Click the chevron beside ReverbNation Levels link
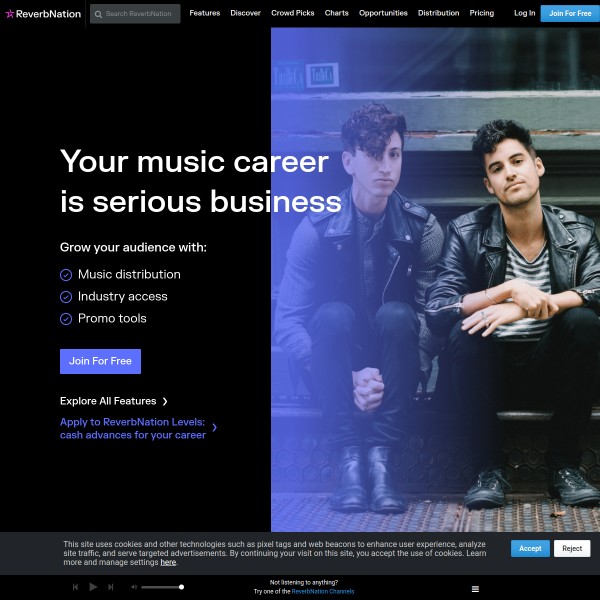 (214, 427)
